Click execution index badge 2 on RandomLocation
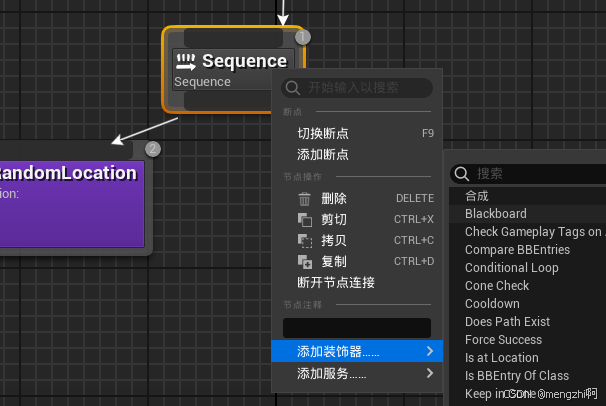Image resolution: width=606 pixels, height=406 pixels. [153, 149]
